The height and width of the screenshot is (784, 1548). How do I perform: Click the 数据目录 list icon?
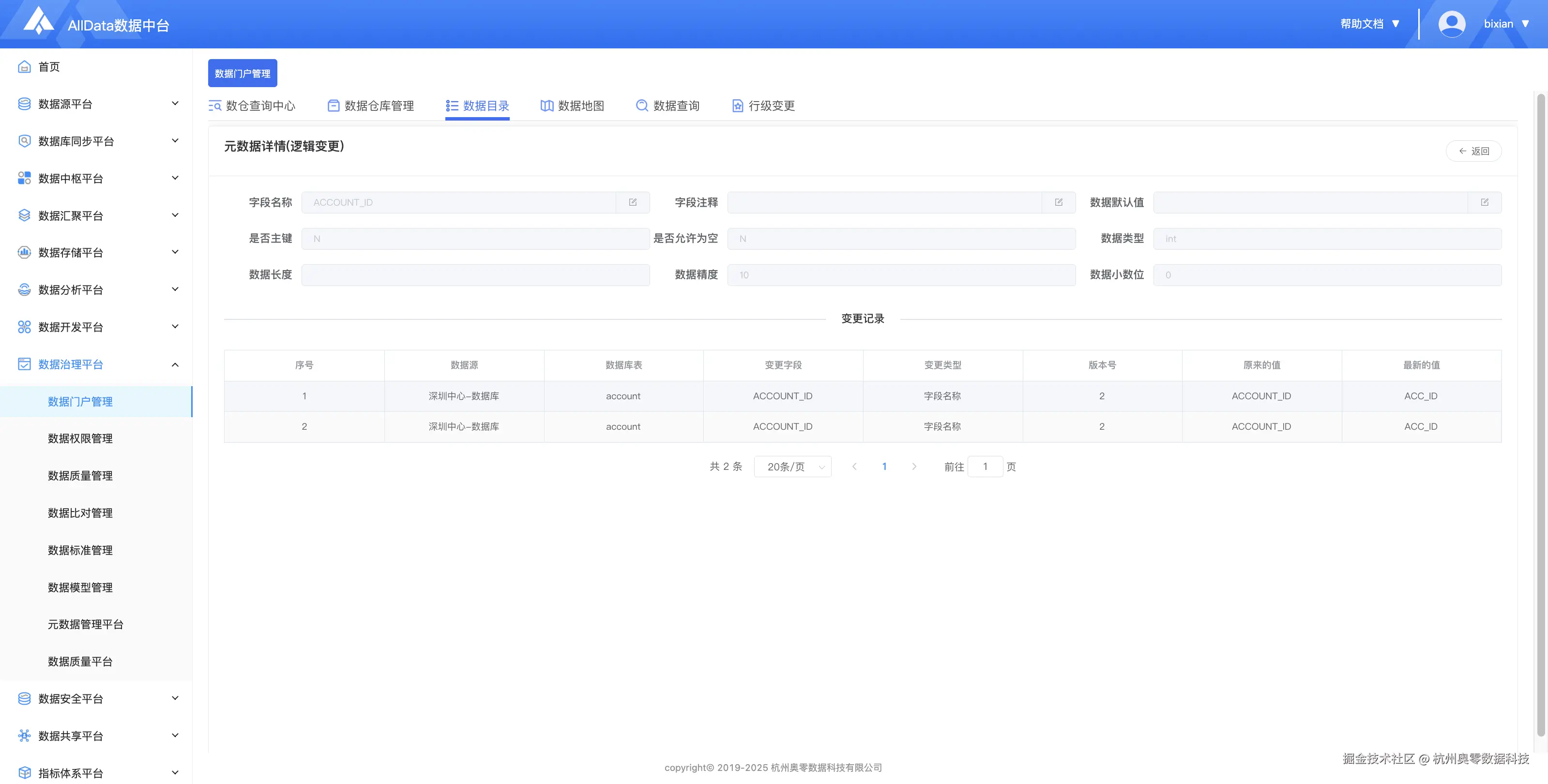coord(452,106)
